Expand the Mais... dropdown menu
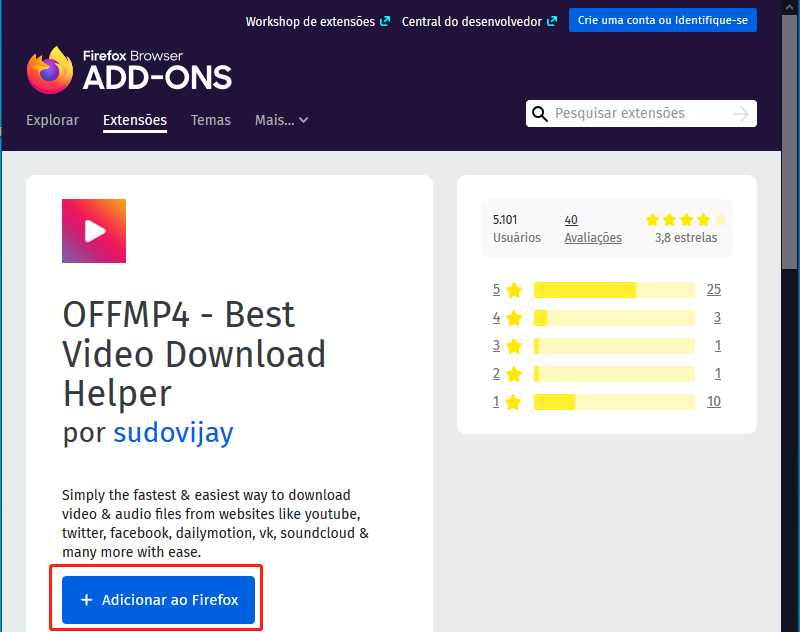Screen dimensions: 800x632 [x=281, y=120]
